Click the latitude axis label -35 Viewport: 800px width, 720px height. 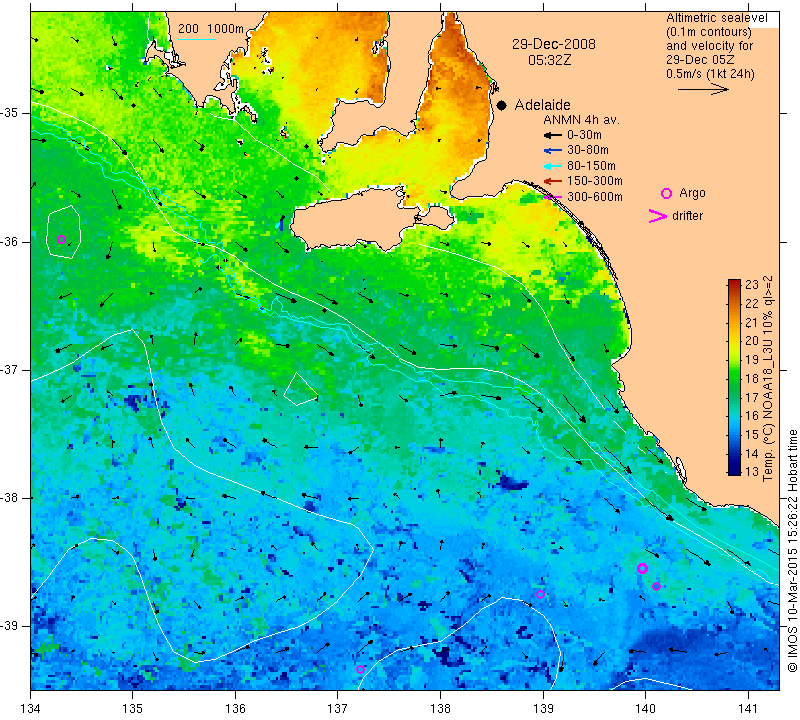[x=9, y=113]
